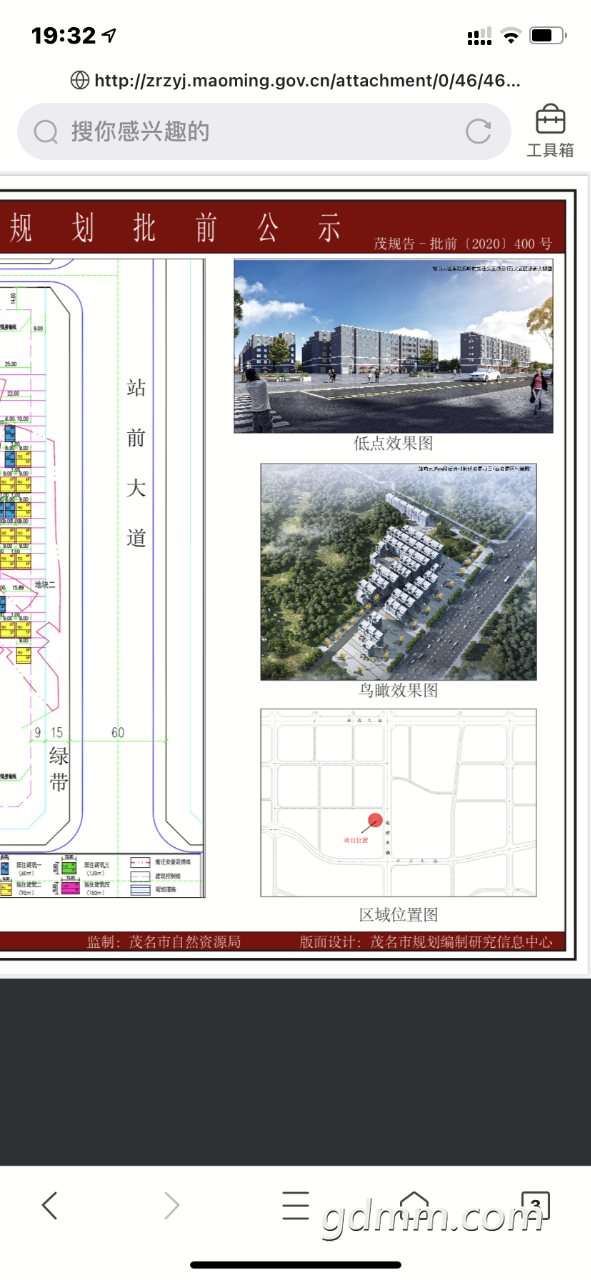Tap the globe icon beside the URL
This screenshot has width=591, height=1280.
(80, 80)
